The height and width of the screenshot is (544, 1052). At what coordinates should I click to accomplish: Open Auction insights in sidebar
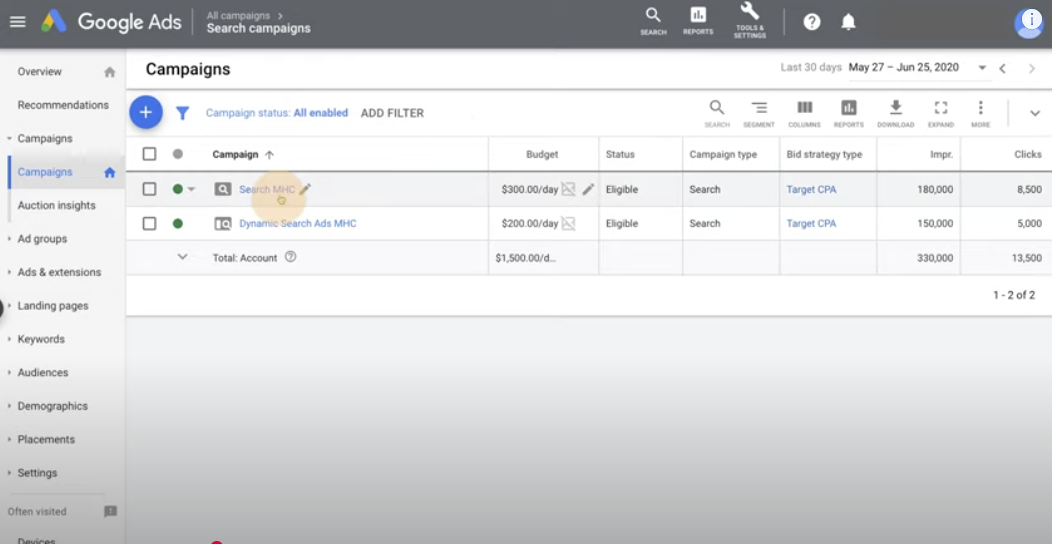(x=56, y=205)
